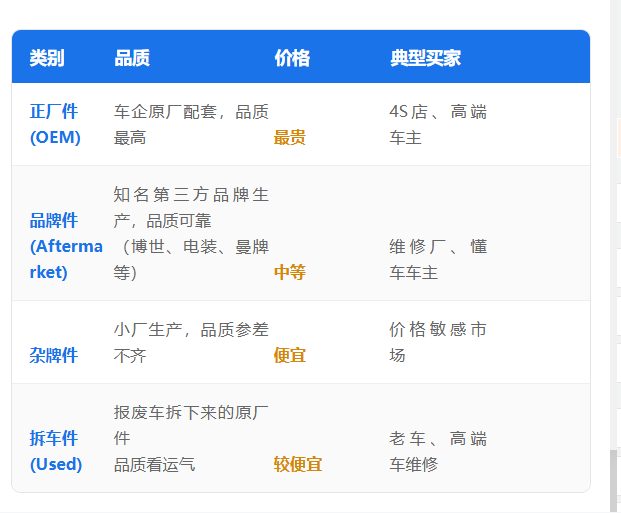
Task: Select the 拆车件 (Used) category cell
Action: (56, 451)
